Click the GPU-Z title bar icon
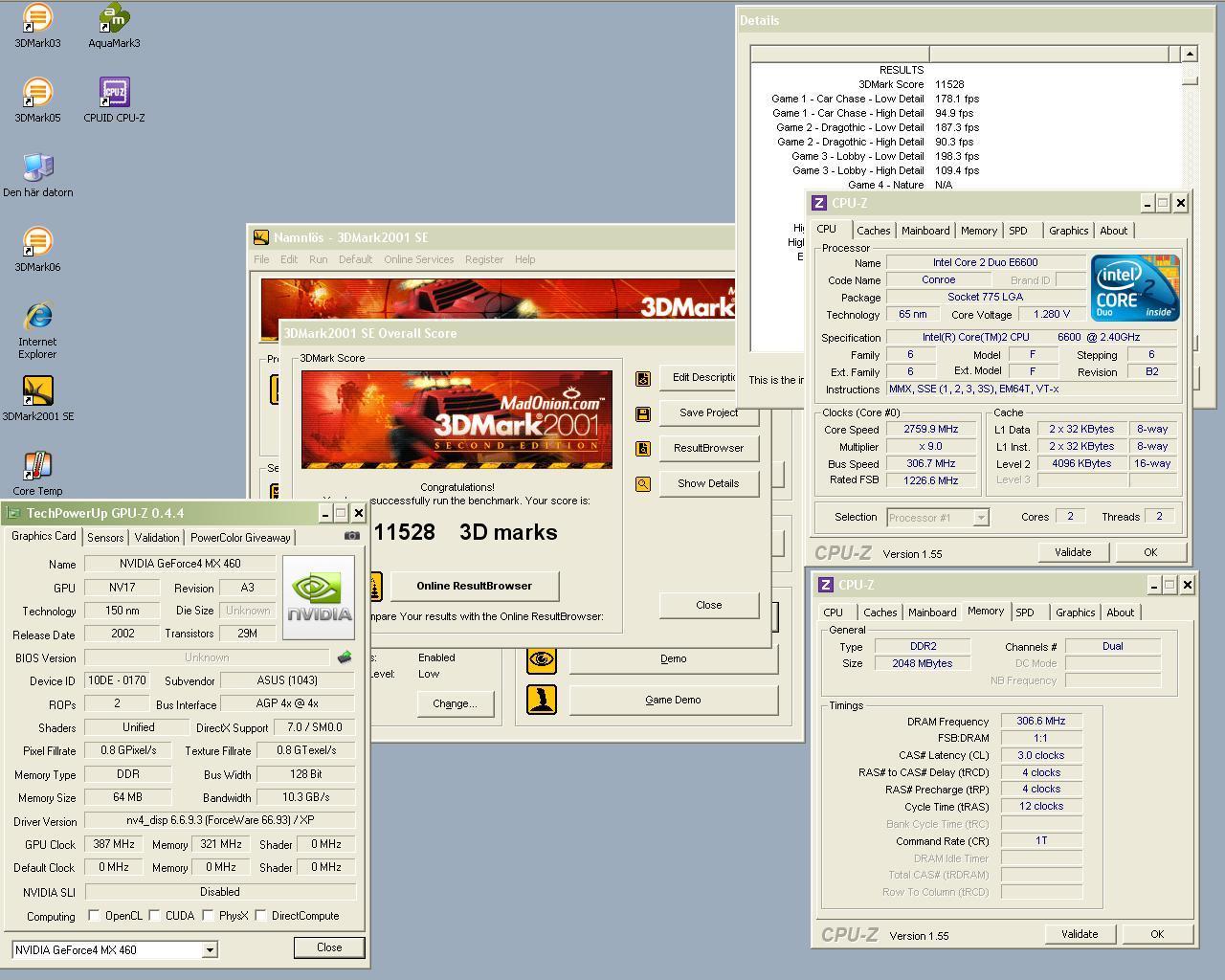 [13, 513]
